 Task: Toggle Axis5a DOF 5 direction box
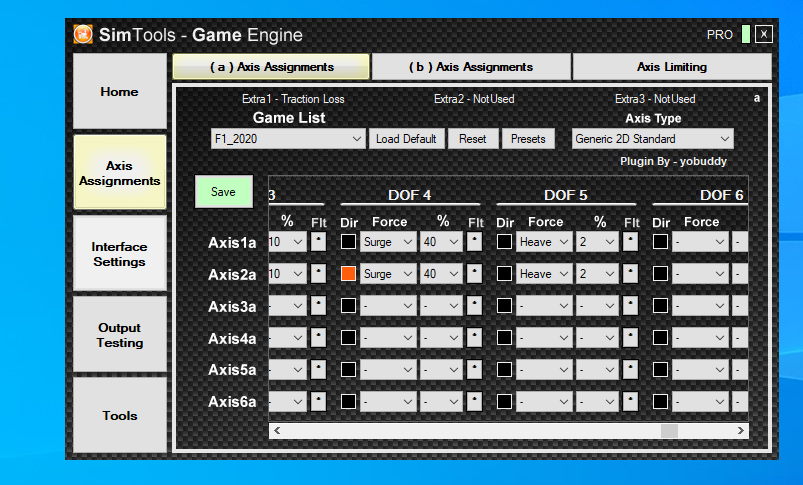click(504, 369)
